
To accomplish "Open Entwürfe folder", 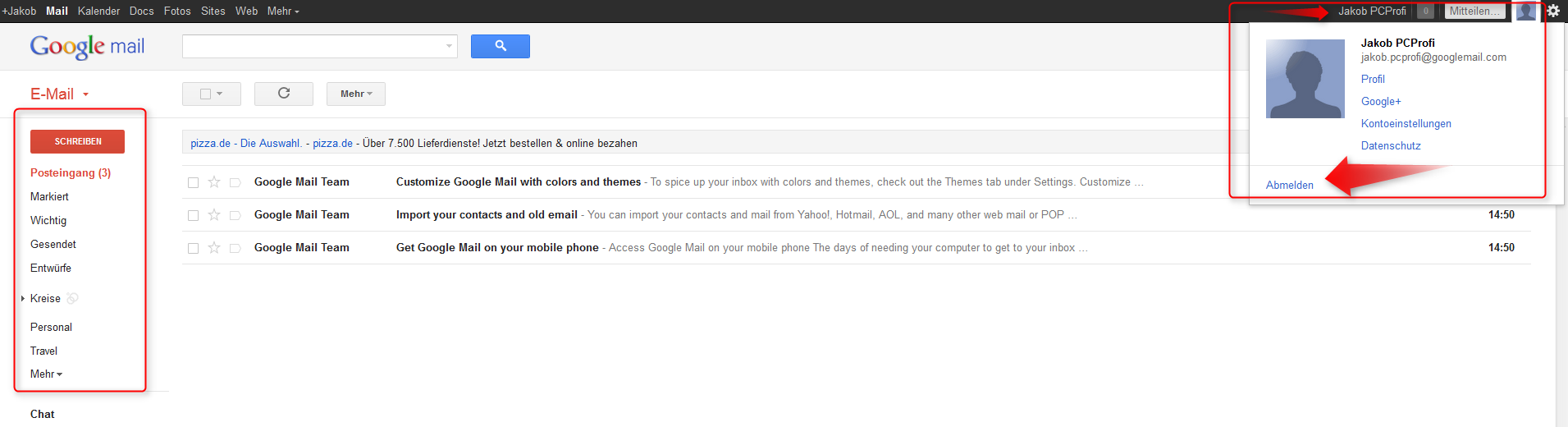I will [x=51, y=268].
